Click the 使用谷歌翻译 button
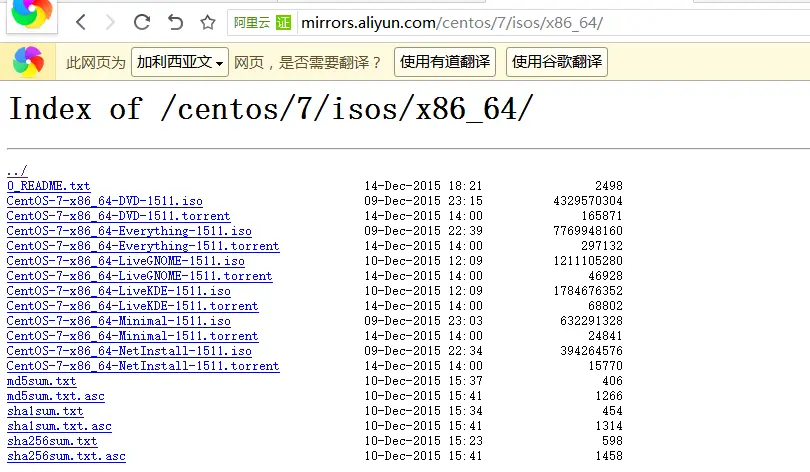The image size is (810, 472). pos(557,62)
